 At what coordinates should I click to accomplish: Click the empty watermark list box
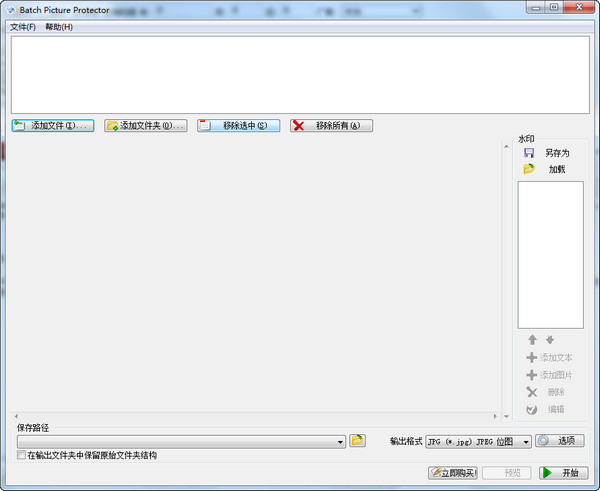coord(550,255)
